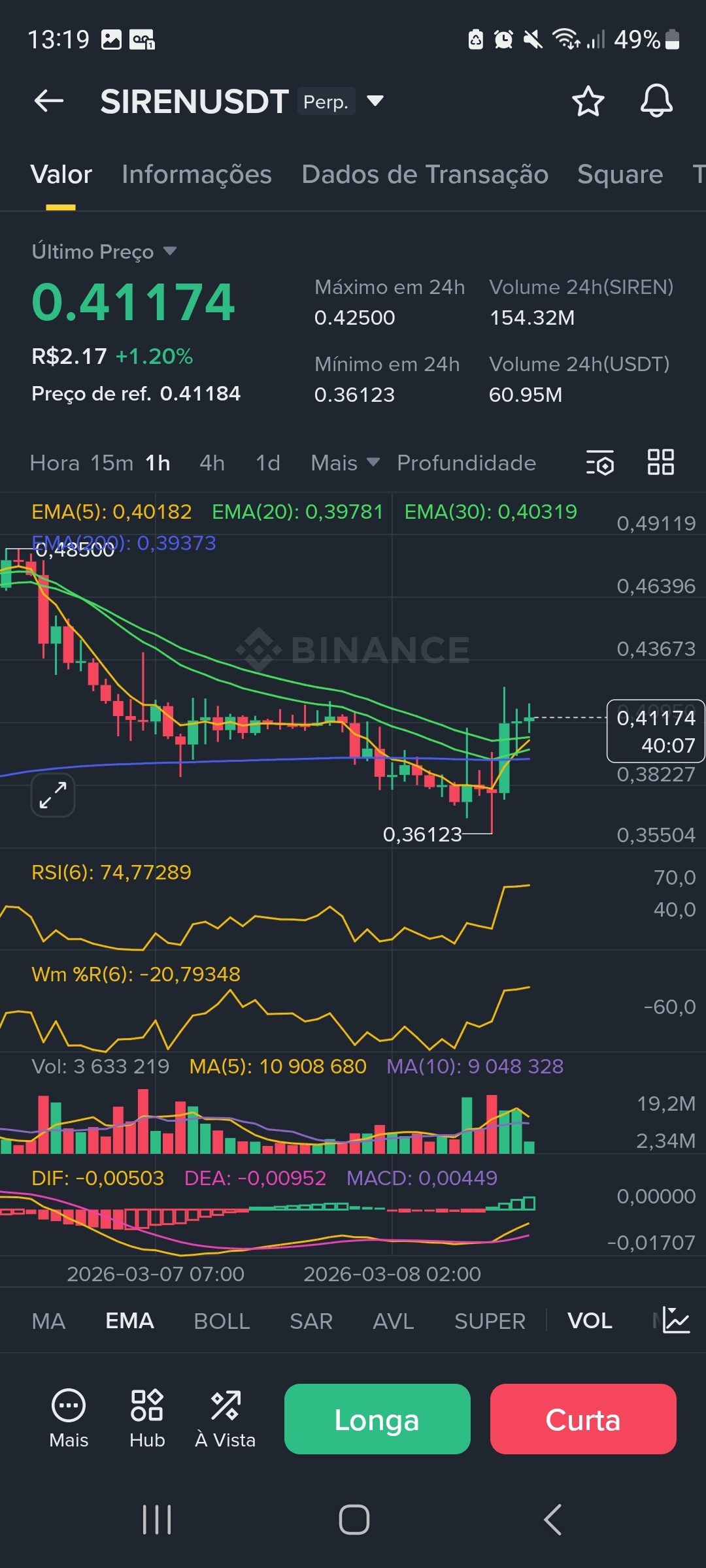Tap Android recent apps button
Image resolution: width=706 pixels, height=1568 pixels.
click(x=157, y=1520)
